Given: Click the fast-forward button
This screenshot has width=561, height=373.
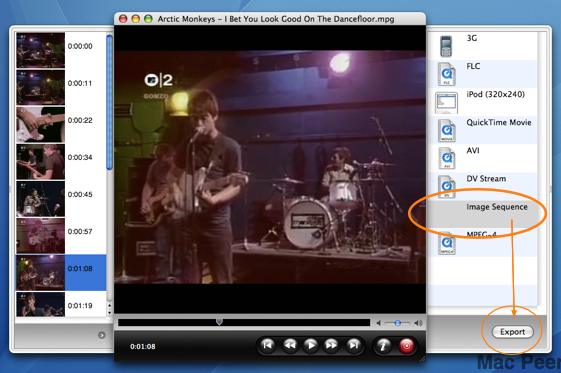Looking at the screenshot, I should coord(332,345).
